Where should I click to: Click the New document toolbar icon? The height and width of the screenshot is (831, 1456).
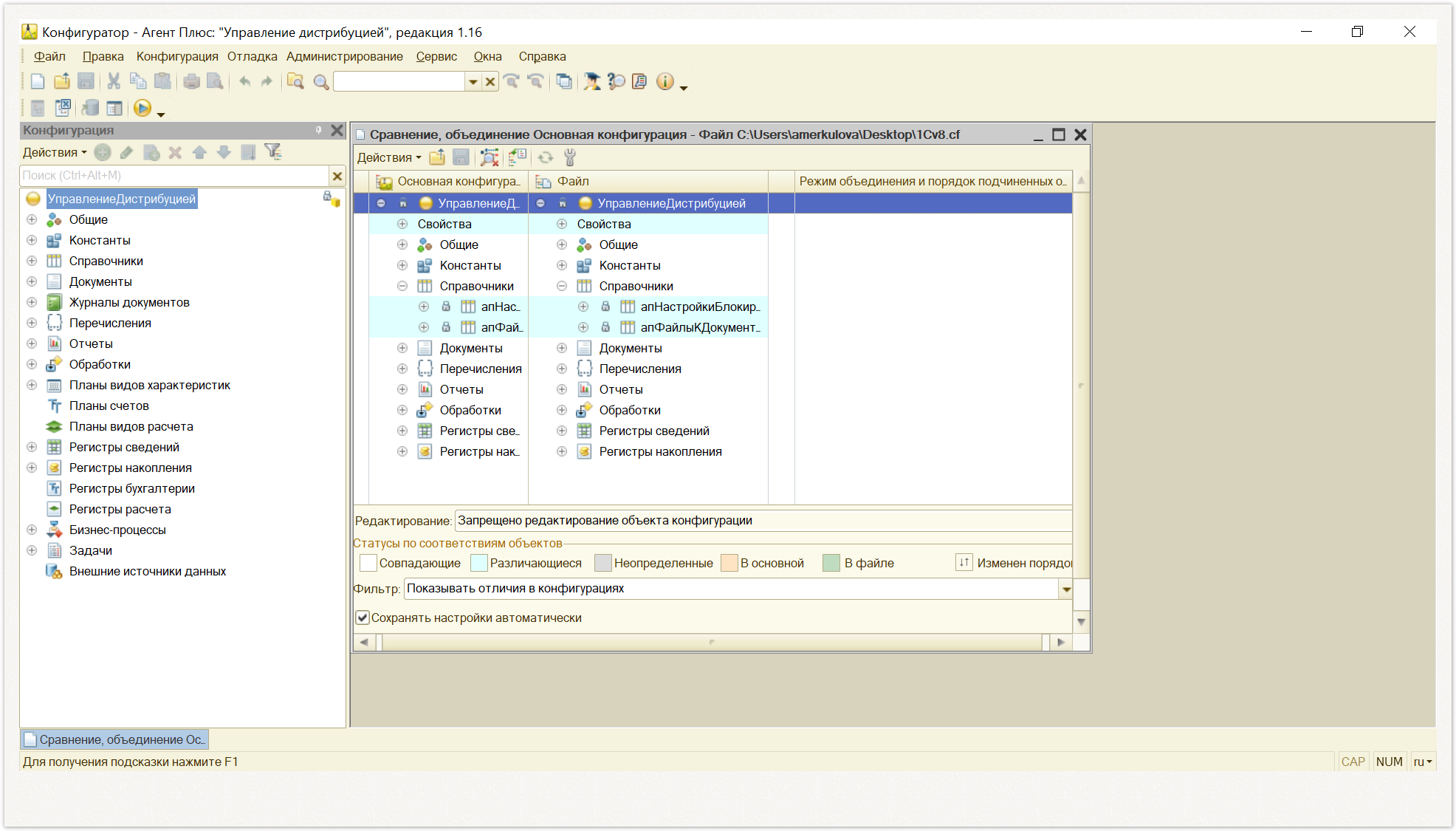coord(38,82)
